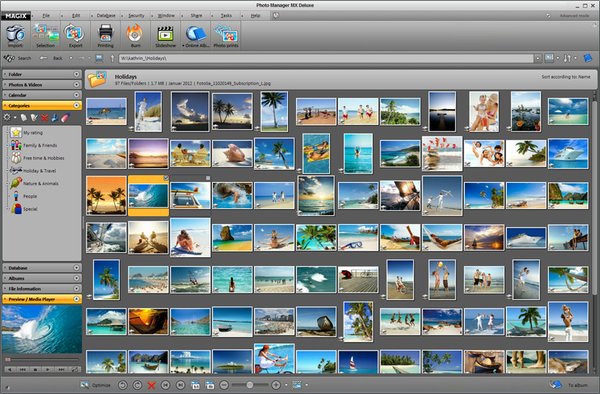Toggle the checkbox on the selected wave thumbnail

[166, 178]
